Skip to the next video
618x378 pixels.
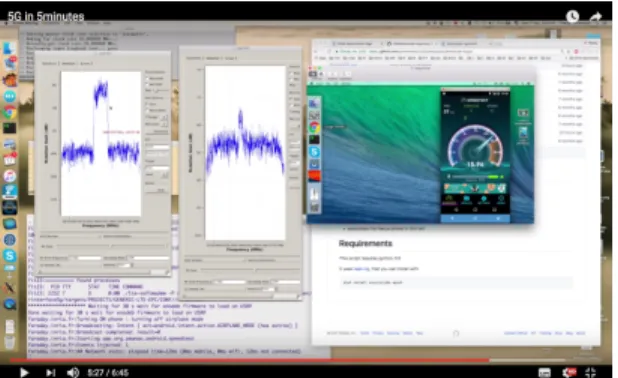[50, 372]
